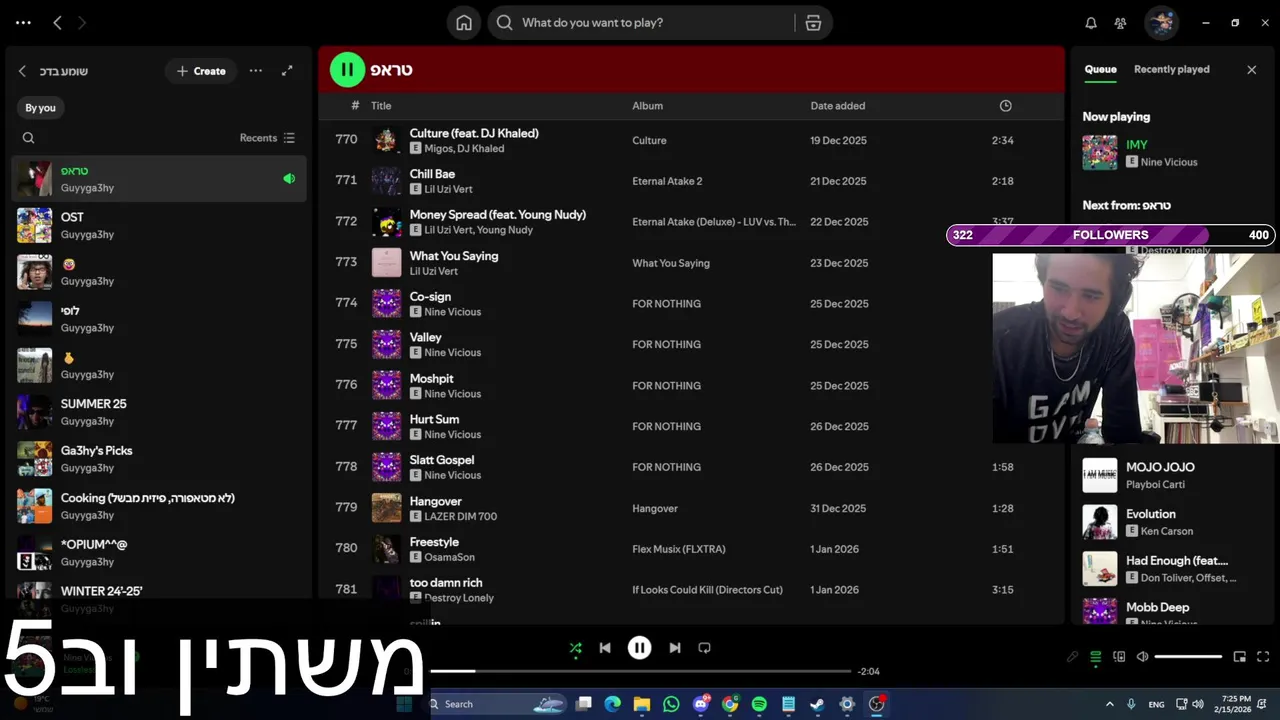Open the Friend Activity icon

click(1121, 23)
